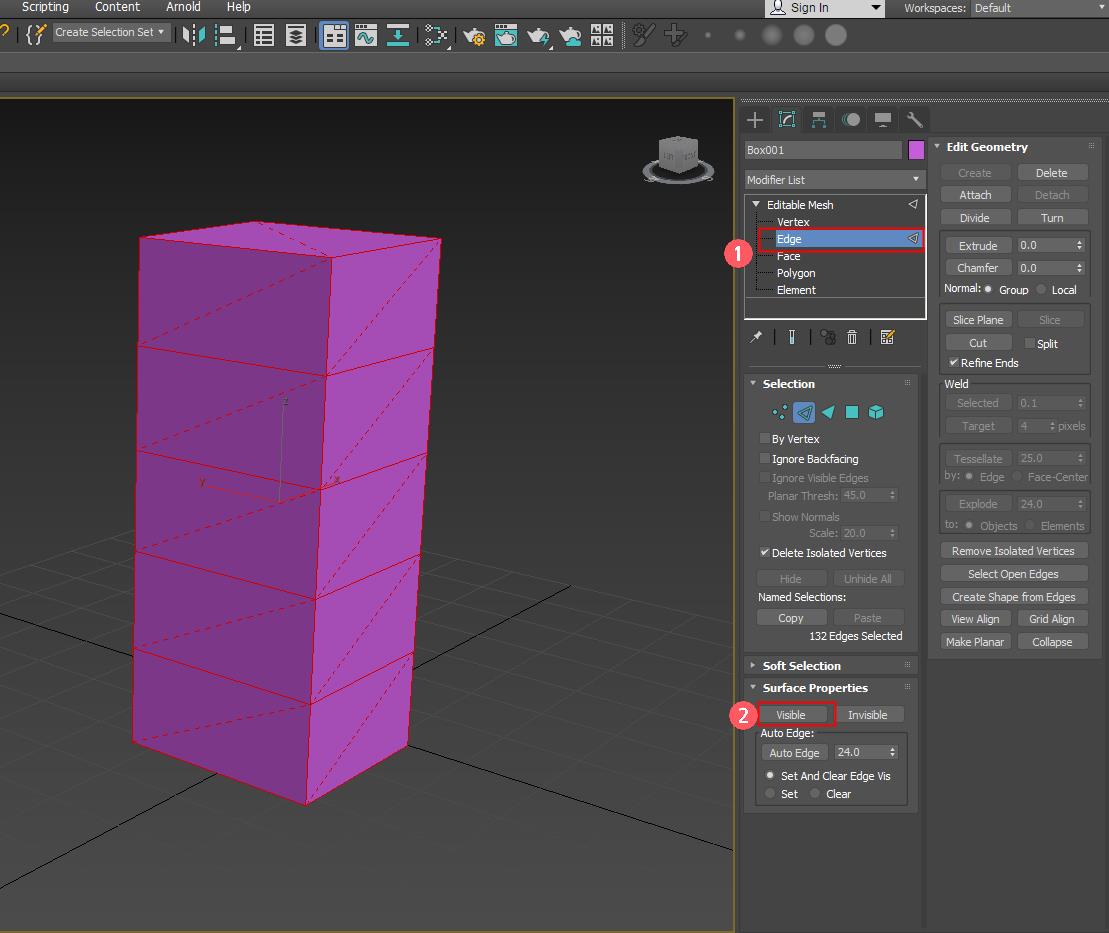Open Render Setup teapot icon
Viewport: 1109px width, 933px height.
(474, 35)
